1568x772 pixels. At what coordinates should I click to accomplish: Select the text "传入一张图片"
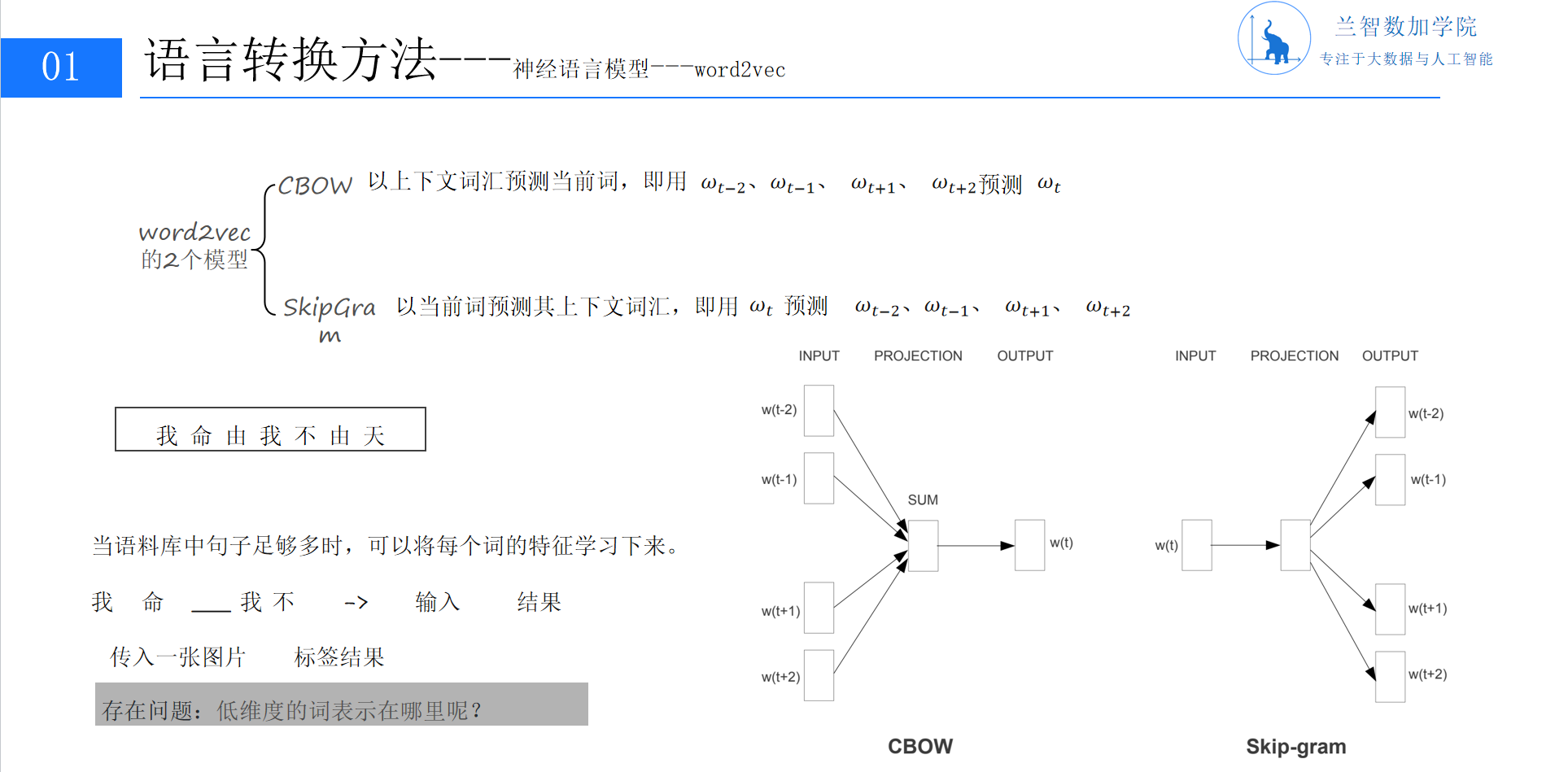pyautogui.click(x=178, y=656)
